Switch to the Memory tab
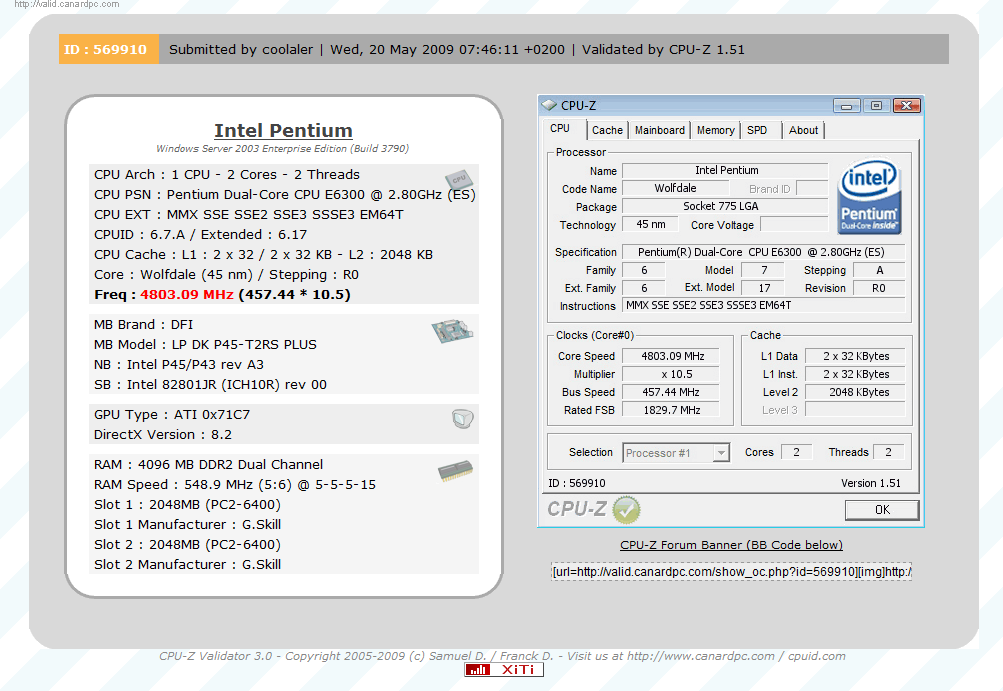 tap(715, 130)
